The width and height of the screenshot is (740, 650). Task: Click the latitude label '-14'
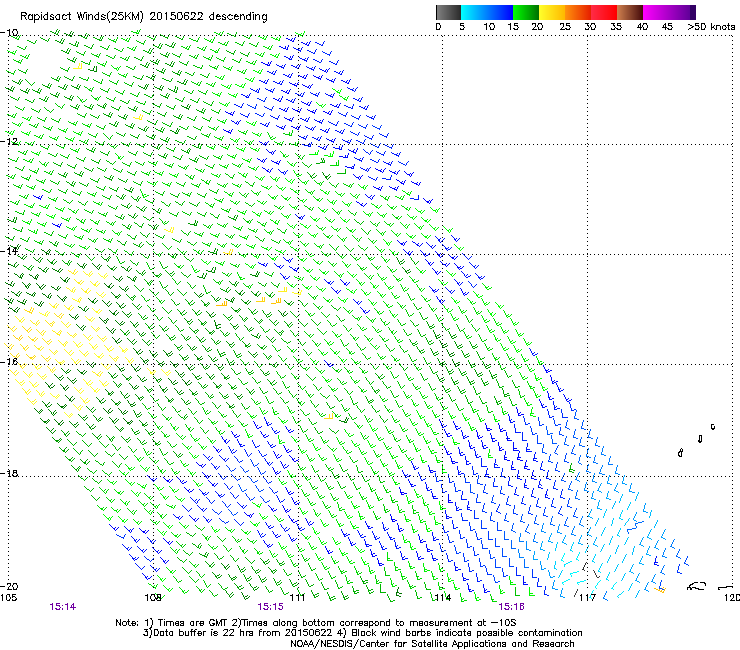pos(10,251)
